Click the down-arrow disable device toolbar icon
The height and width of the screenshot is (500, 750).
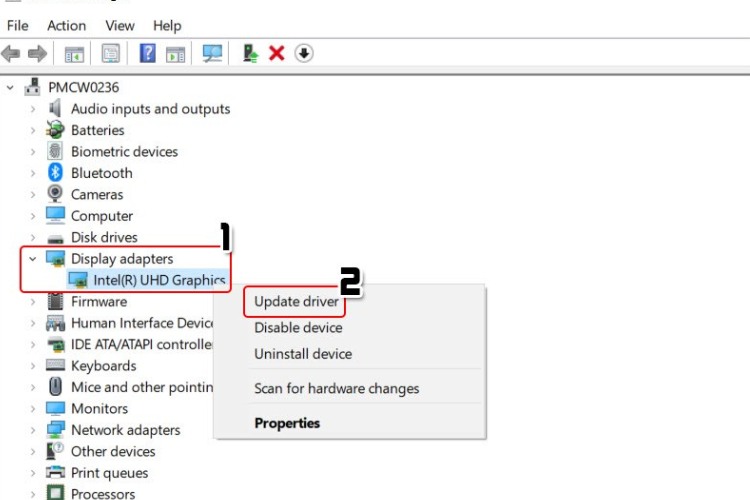pos(304,53)
